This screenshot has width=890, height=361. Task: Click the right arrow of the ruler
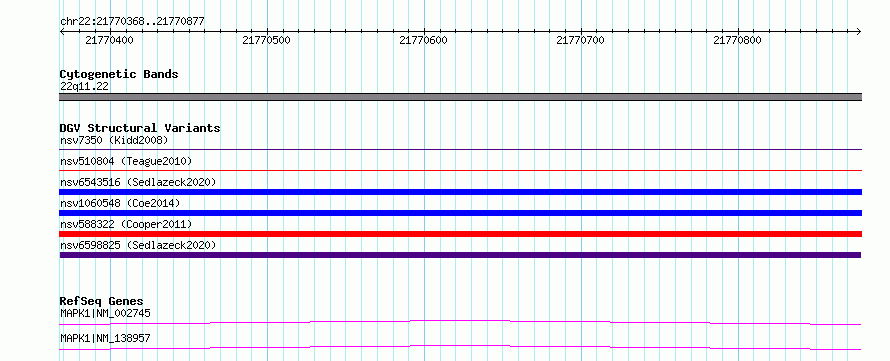point(859,32)
